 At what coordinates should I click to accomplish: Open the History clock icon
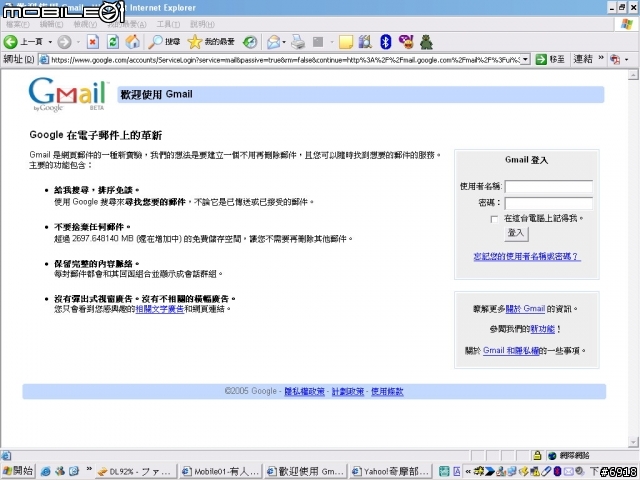click(250, 42)
